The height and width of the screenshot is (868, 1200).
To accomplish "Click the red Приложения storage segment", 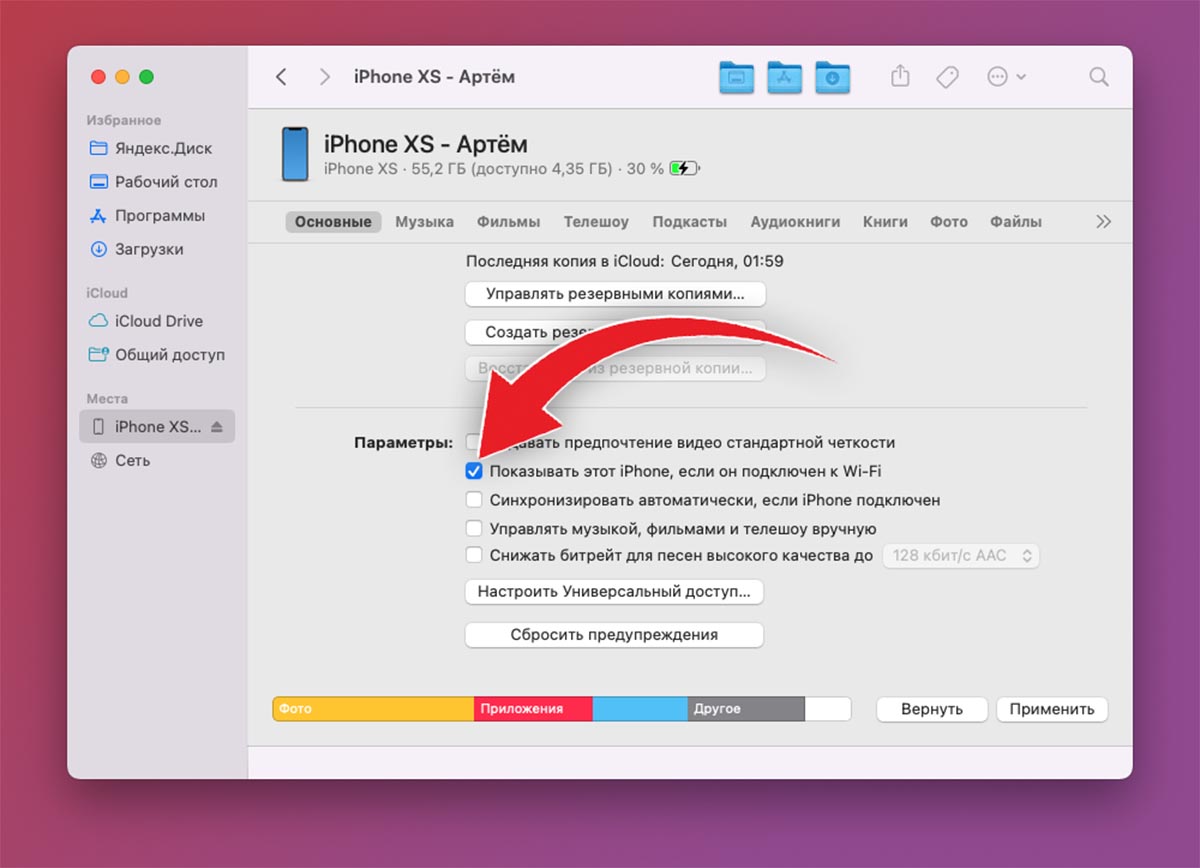I will [x=533, y=709].
